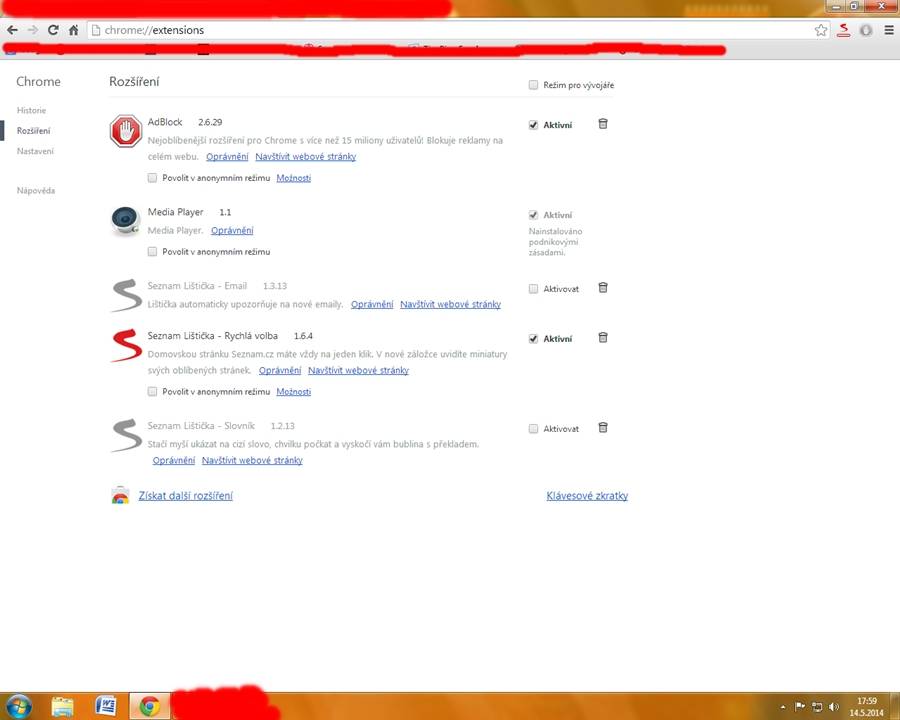900x720 pixels.
Task: Check Aktivovat for Seznam Lištička Slovník
Action: [x=533, y=429]
